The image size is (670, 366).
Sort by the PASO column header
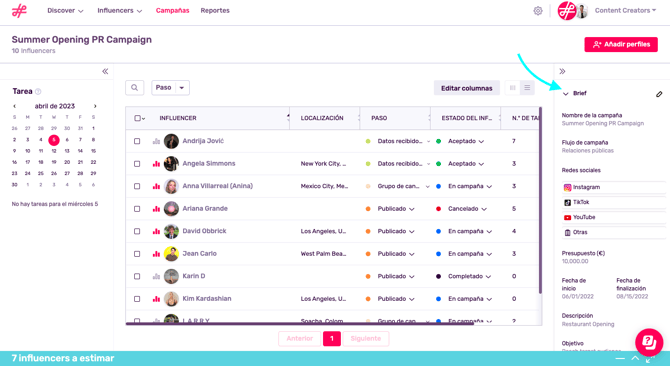pos(379,118)
